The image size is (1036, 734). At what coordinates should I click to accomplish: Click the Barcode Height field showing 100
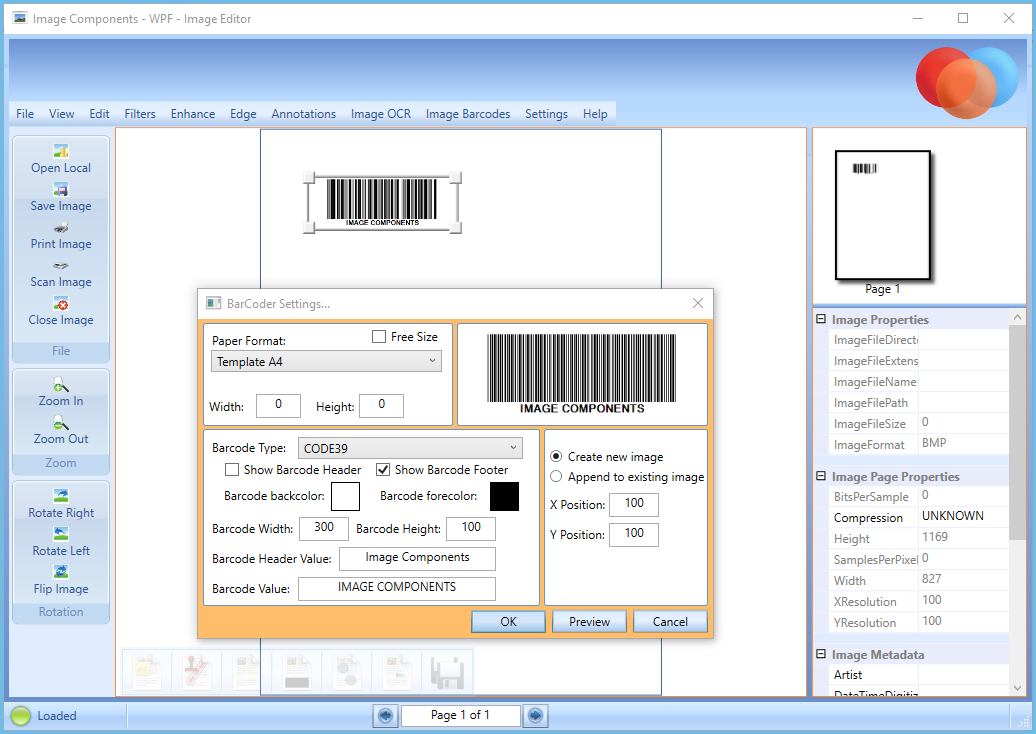point(470,529)
